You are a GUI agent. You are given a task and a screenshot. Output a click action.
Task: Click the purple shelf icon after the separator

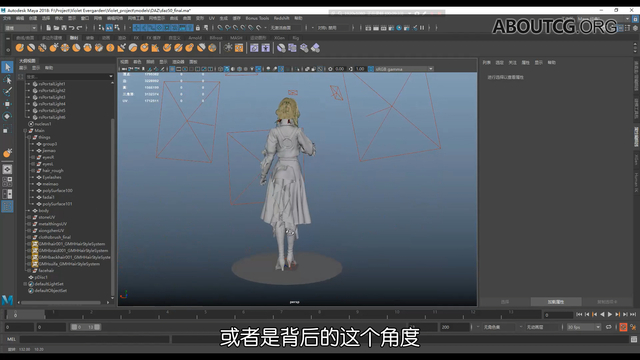click(x=254, y=48)
